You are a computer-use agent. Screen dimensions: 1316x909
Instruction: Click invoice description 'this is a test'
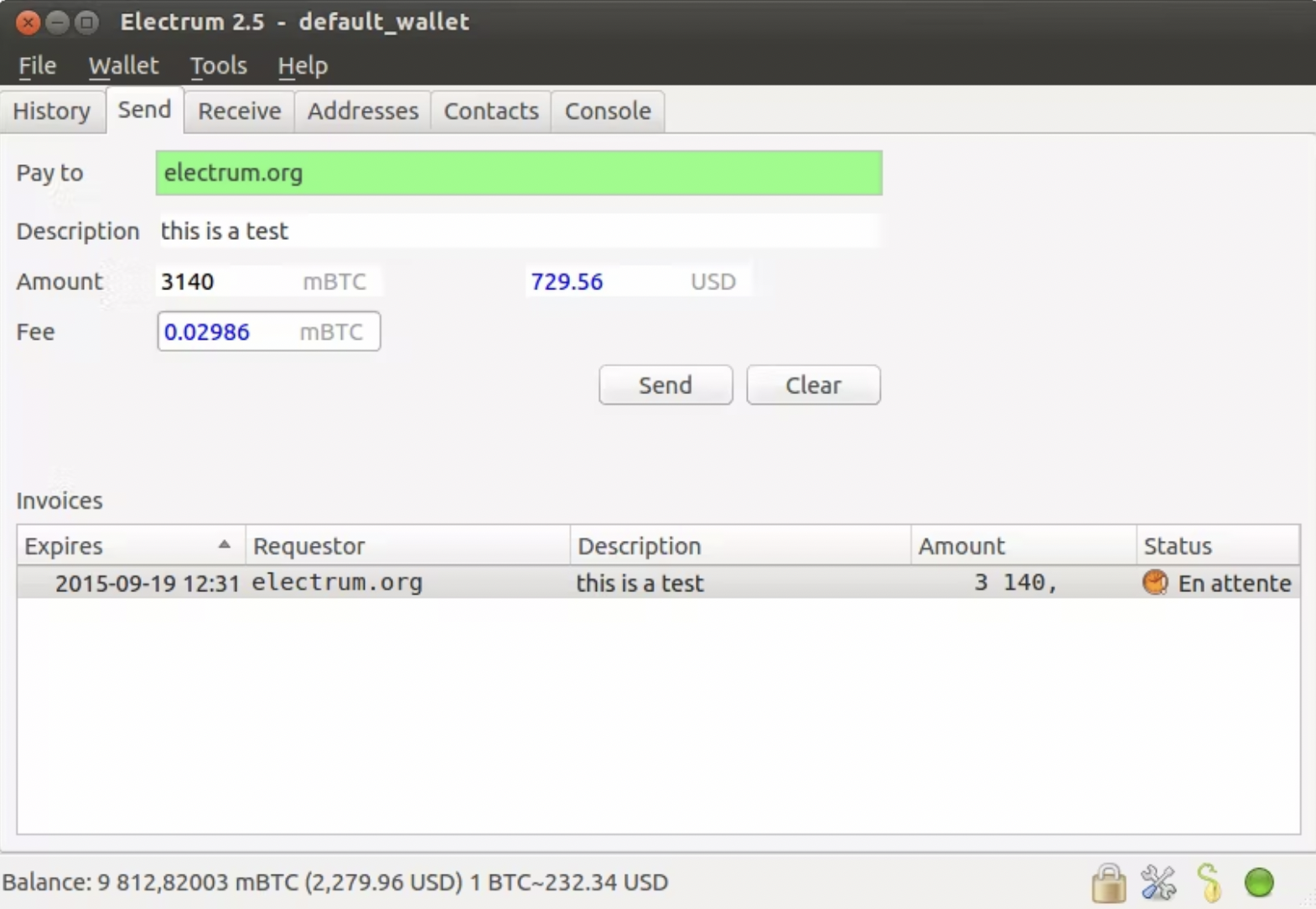click(x=640, y=583)
